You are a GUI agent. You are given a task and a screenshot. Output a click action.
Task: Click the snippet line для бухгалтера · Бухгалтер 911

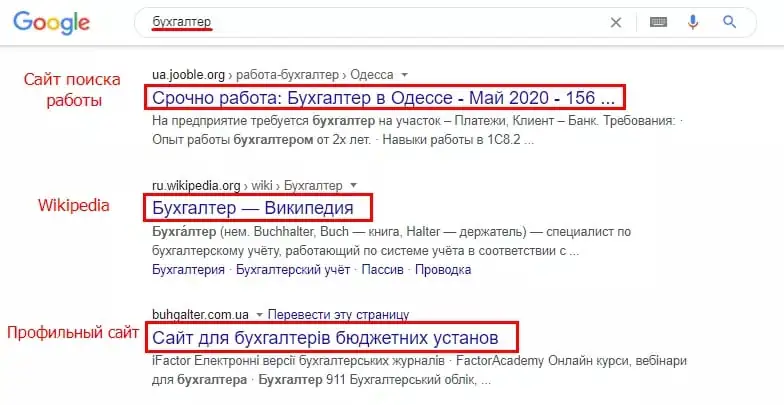(x=322, y=380)
